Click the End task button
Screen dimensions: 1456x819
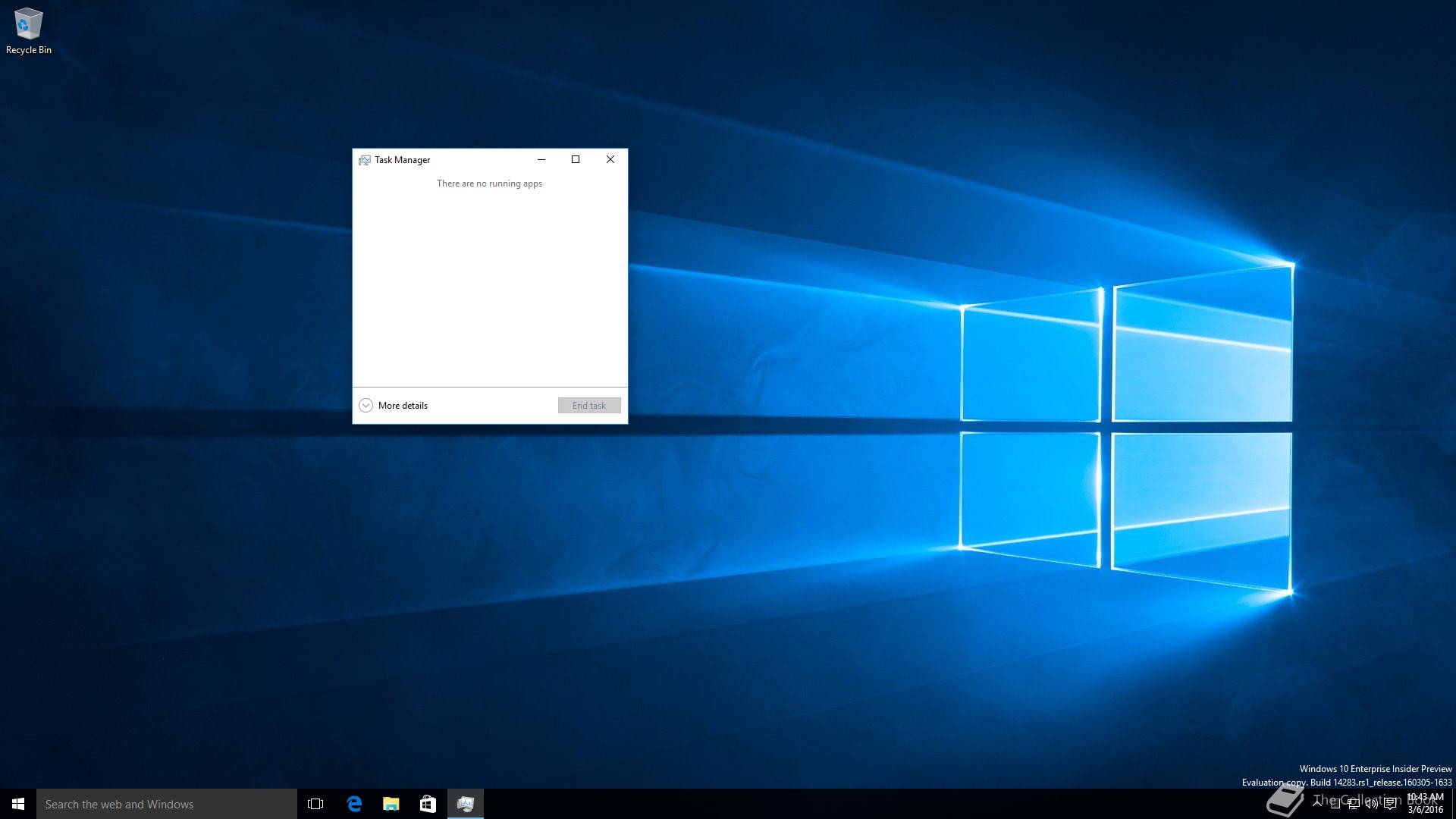click(x=589, y=406)
